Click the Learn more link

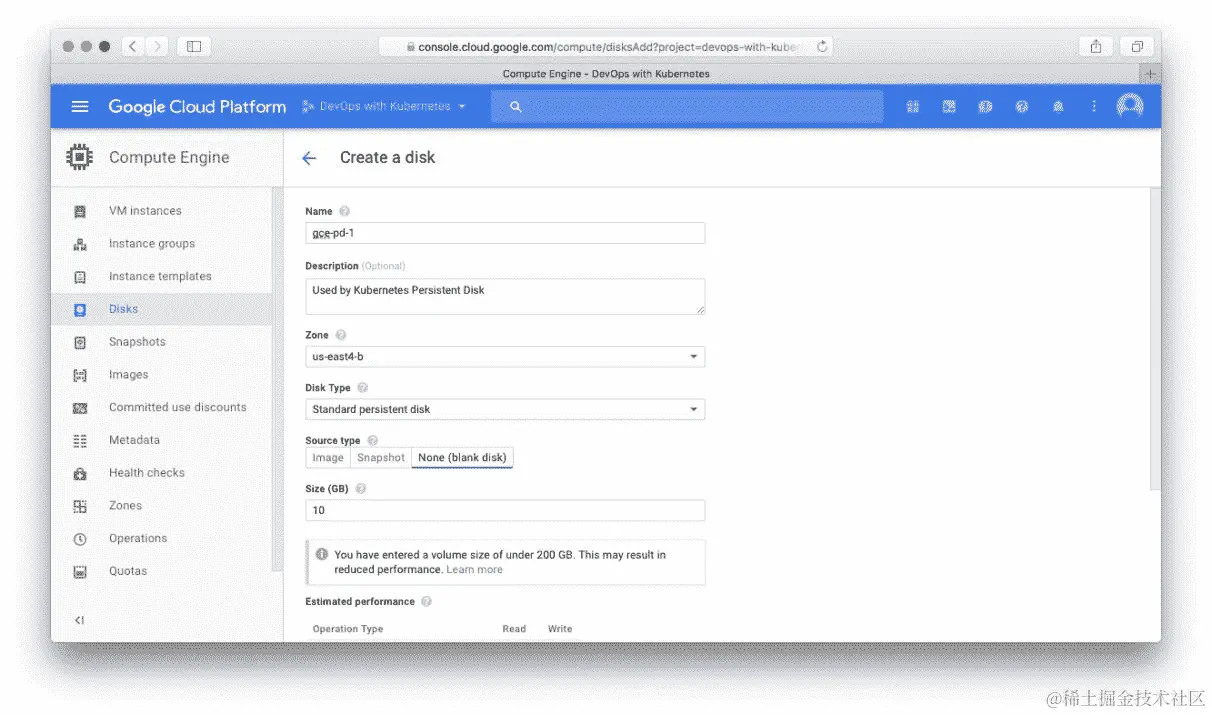pos(474,570)
